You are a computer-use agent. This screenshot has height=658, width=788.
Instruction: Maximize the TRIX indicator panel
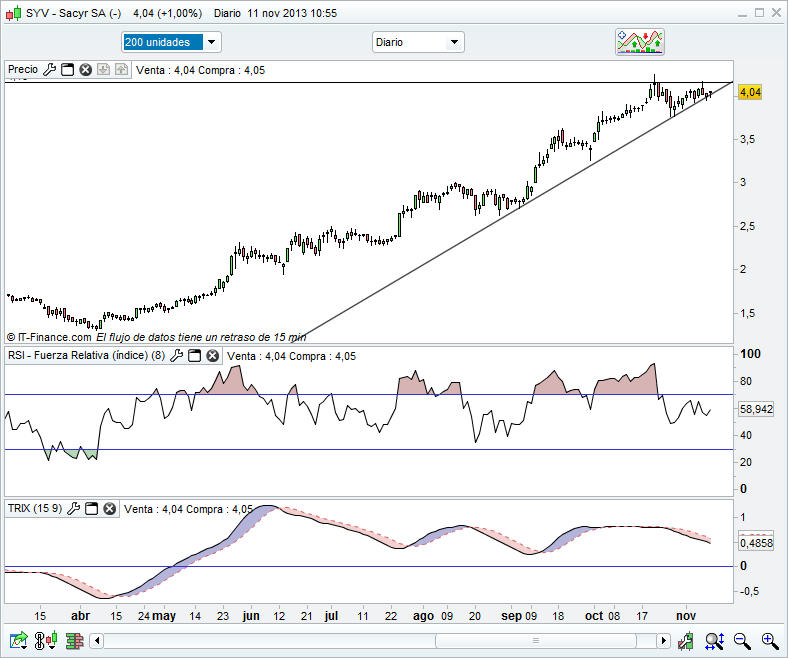tap(92, 508)
